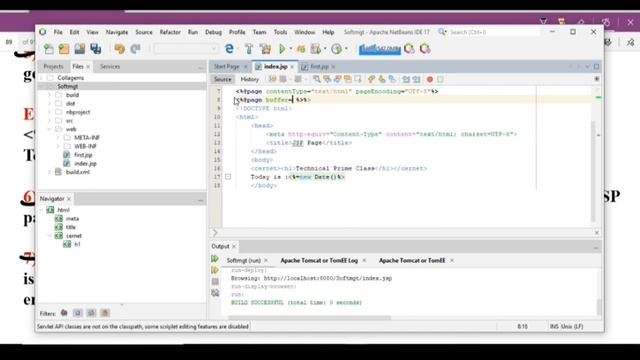Click the Attach profiler clock icon
This screenshot has width=640, height=360.
point(336,49)
